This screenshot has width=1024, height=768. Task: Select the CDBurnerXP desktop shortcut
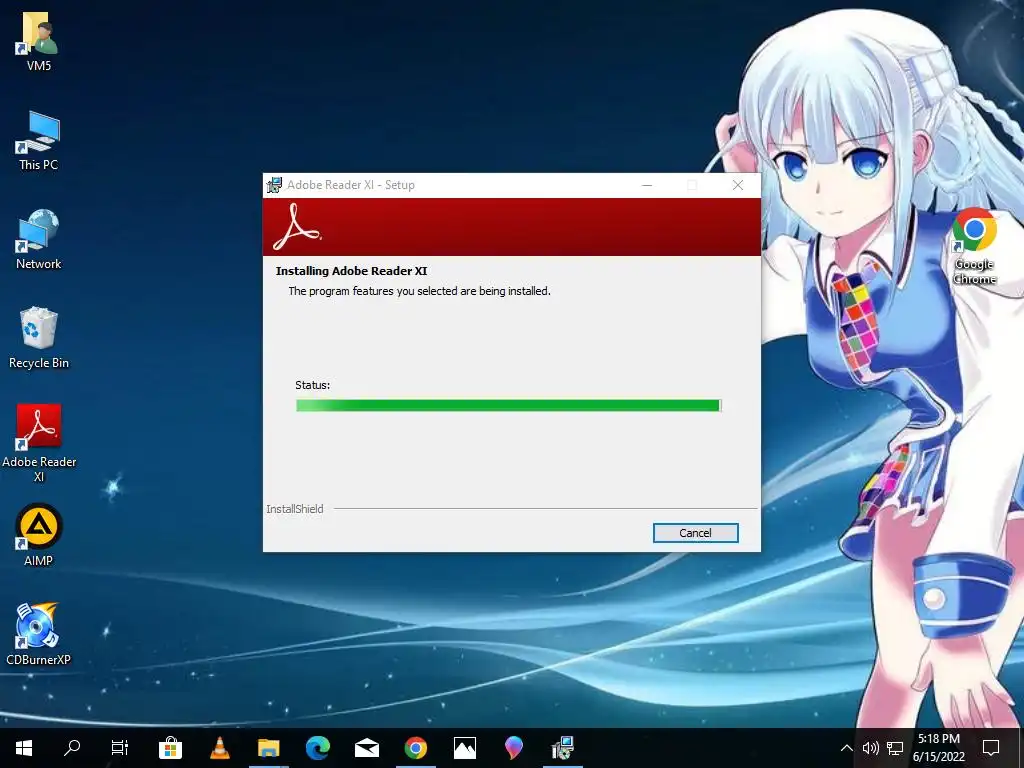click(39, 633)
